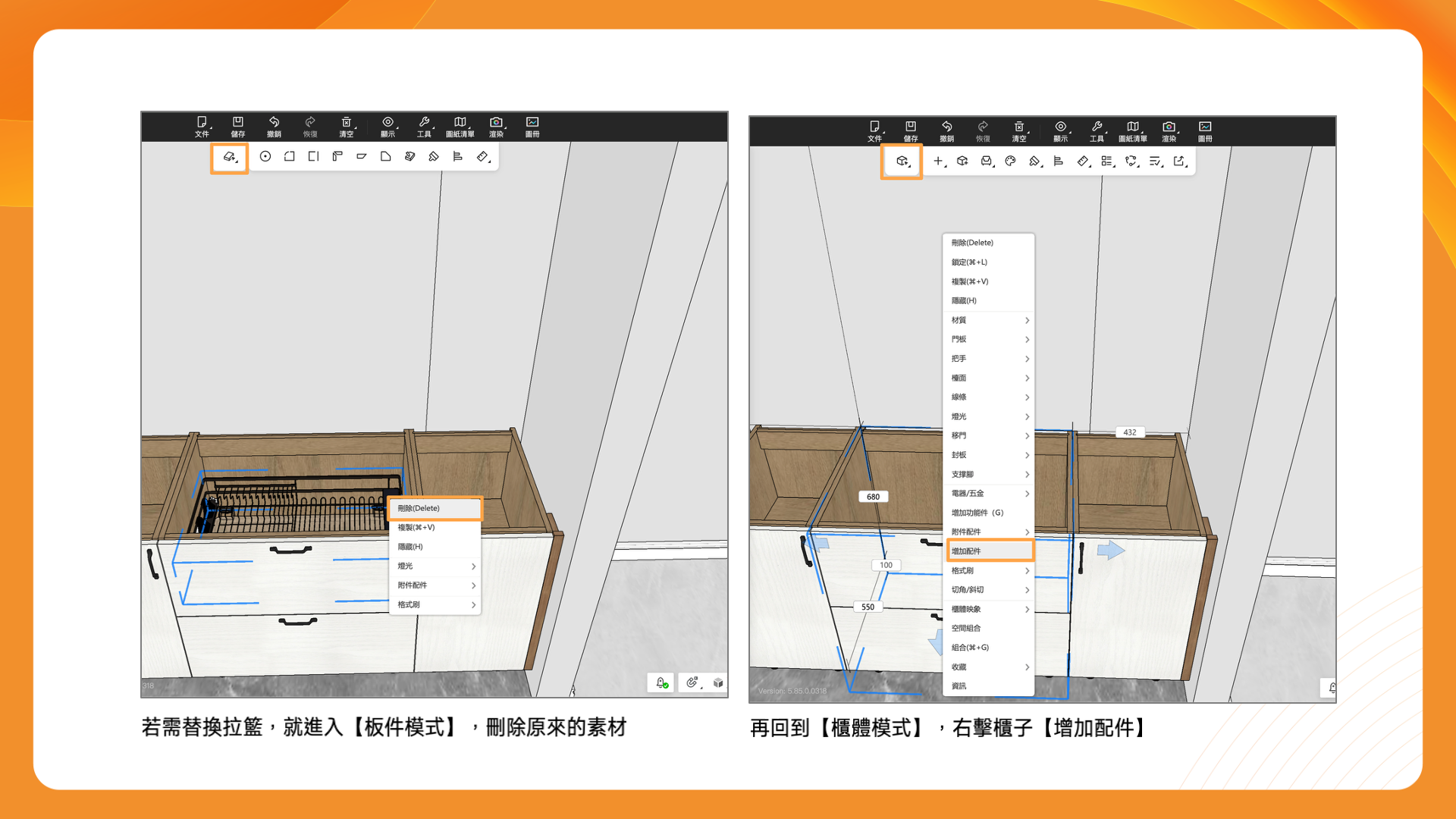Viewport: 1456px width, 819px height.
Task: Click the 680 dimension label on cabinet
Action: click(873, 497)
